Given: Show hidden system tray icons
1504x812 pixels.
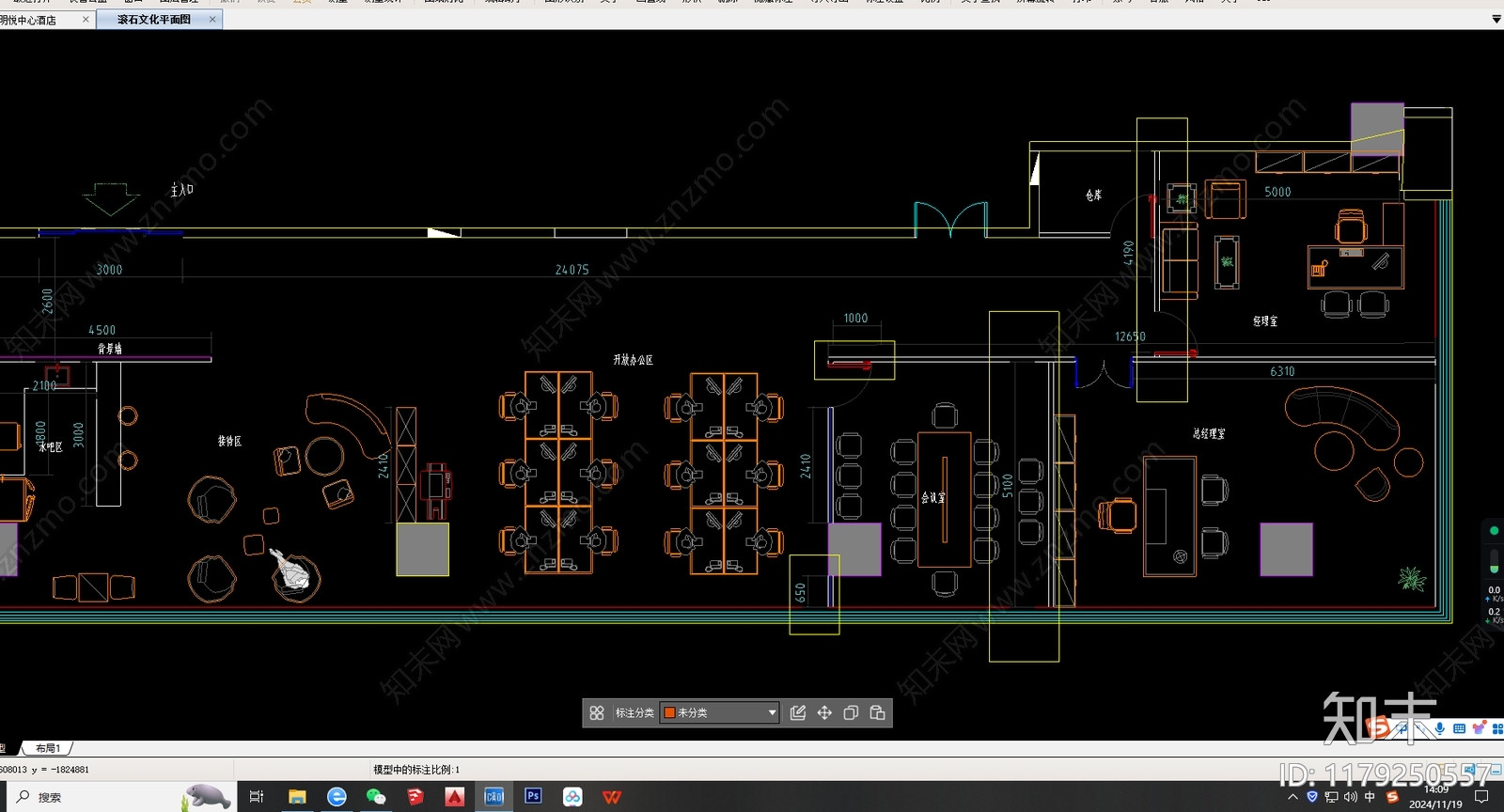Looking at the screenshot, I should pos(1292,797).
